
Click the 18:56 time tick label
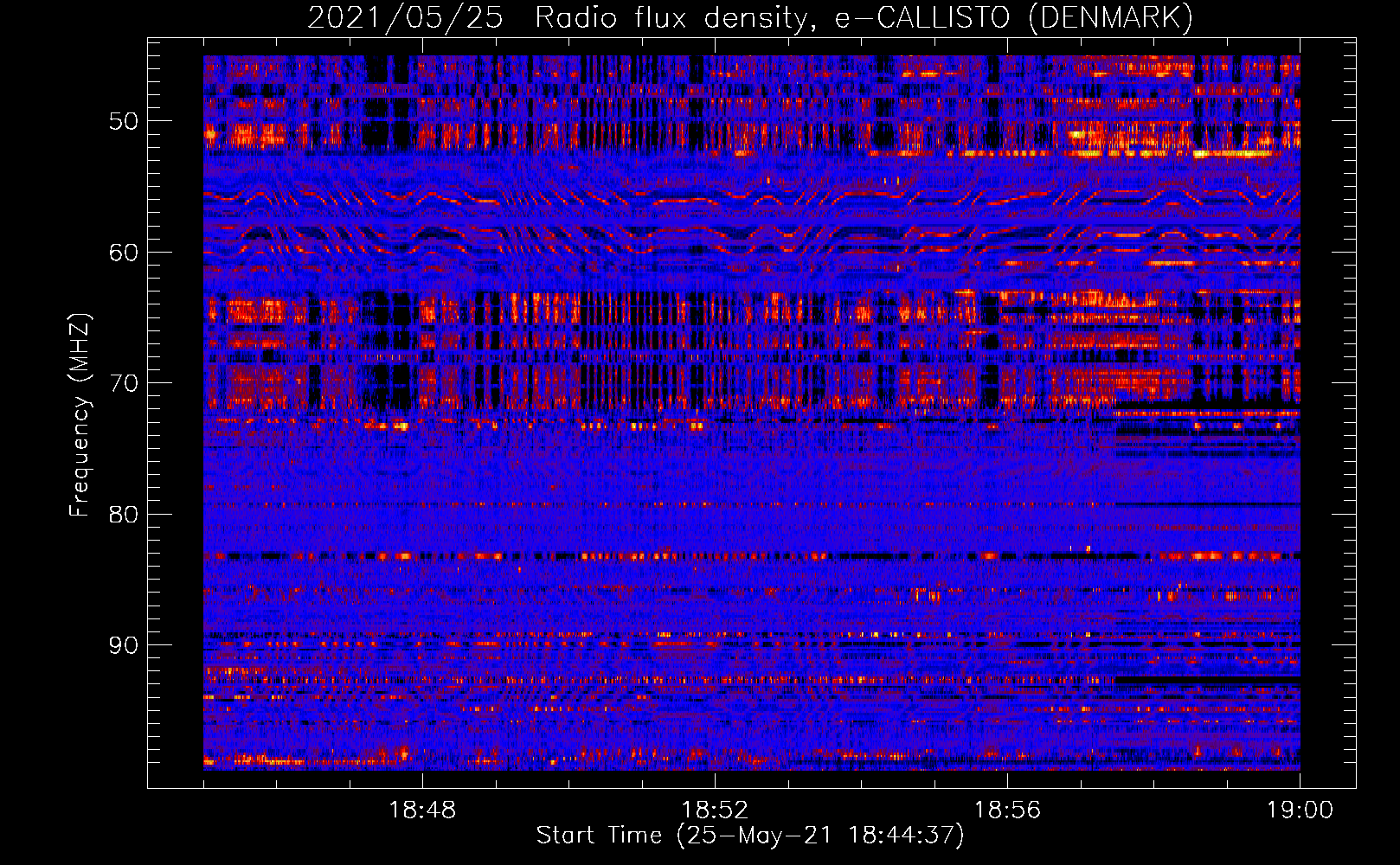1007,811
